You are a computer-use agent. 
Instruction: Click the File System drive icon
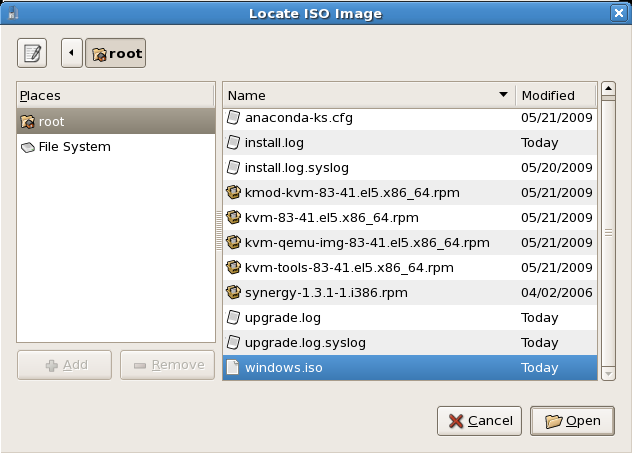[28, 148]
